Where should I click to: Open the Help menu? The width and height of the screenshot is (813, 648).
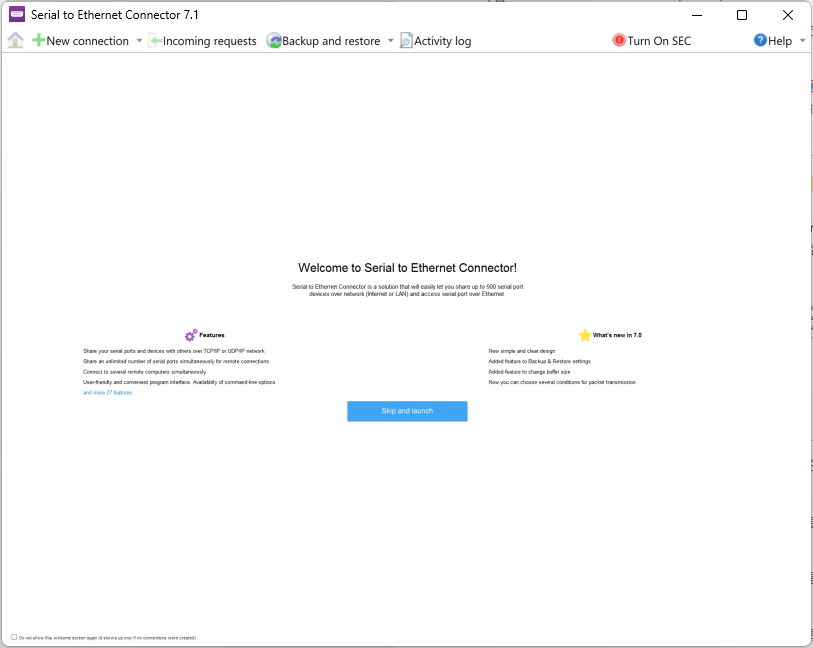pyautogui.click(x=779, y=41)
